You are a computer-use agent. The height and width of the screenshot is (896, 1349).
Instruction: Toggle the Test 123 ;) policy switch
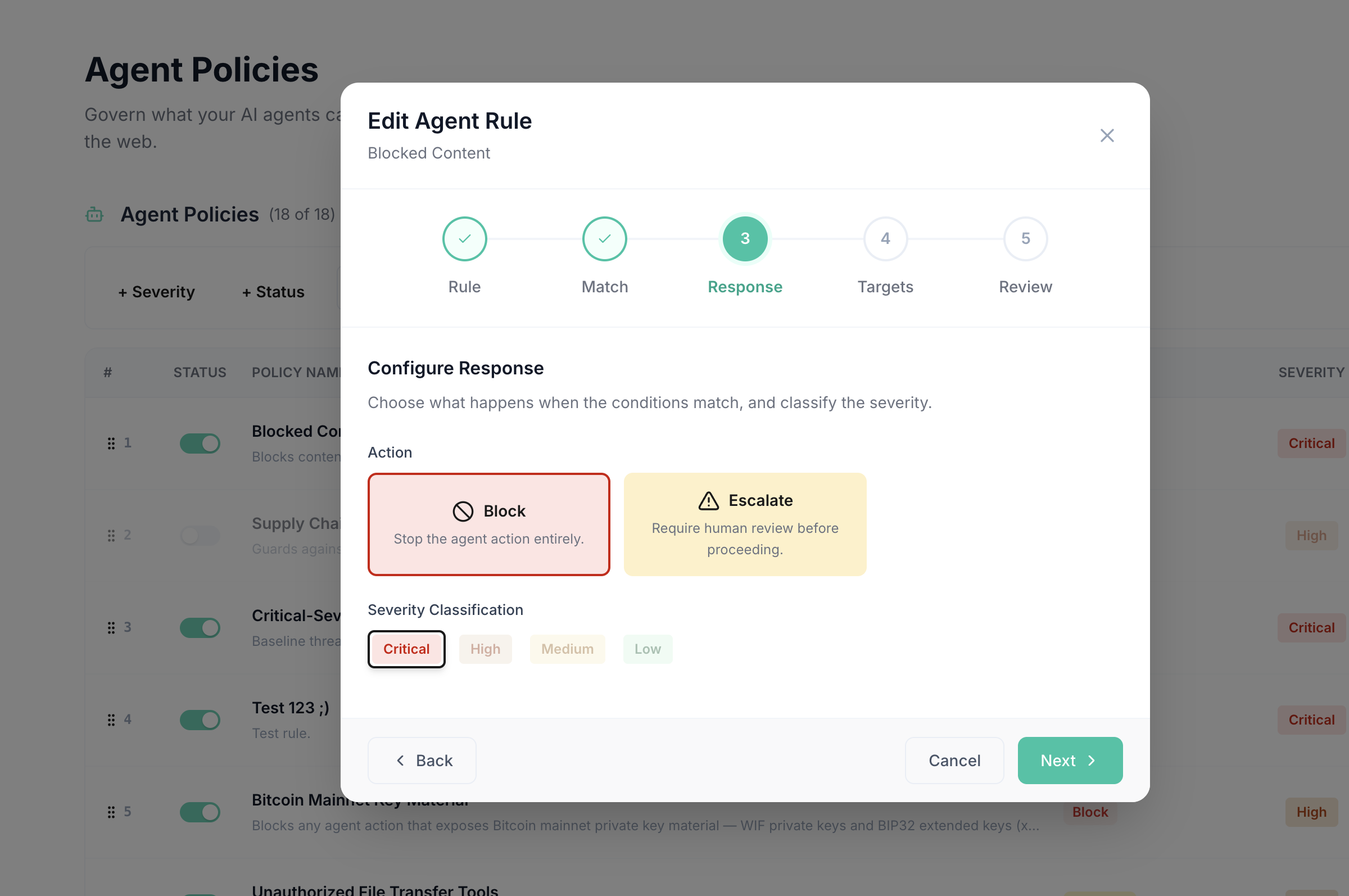200,720
